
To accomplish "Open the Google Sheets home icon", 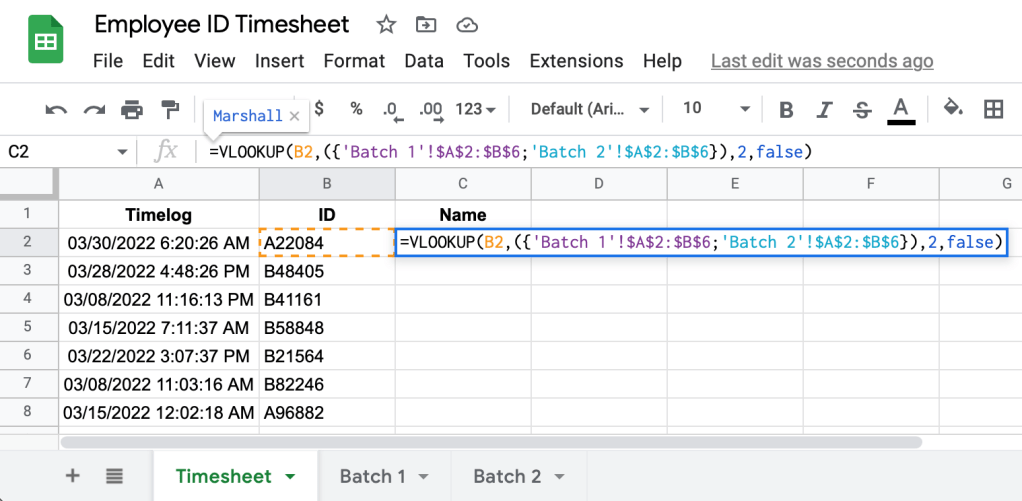I will tap(45, 42).
